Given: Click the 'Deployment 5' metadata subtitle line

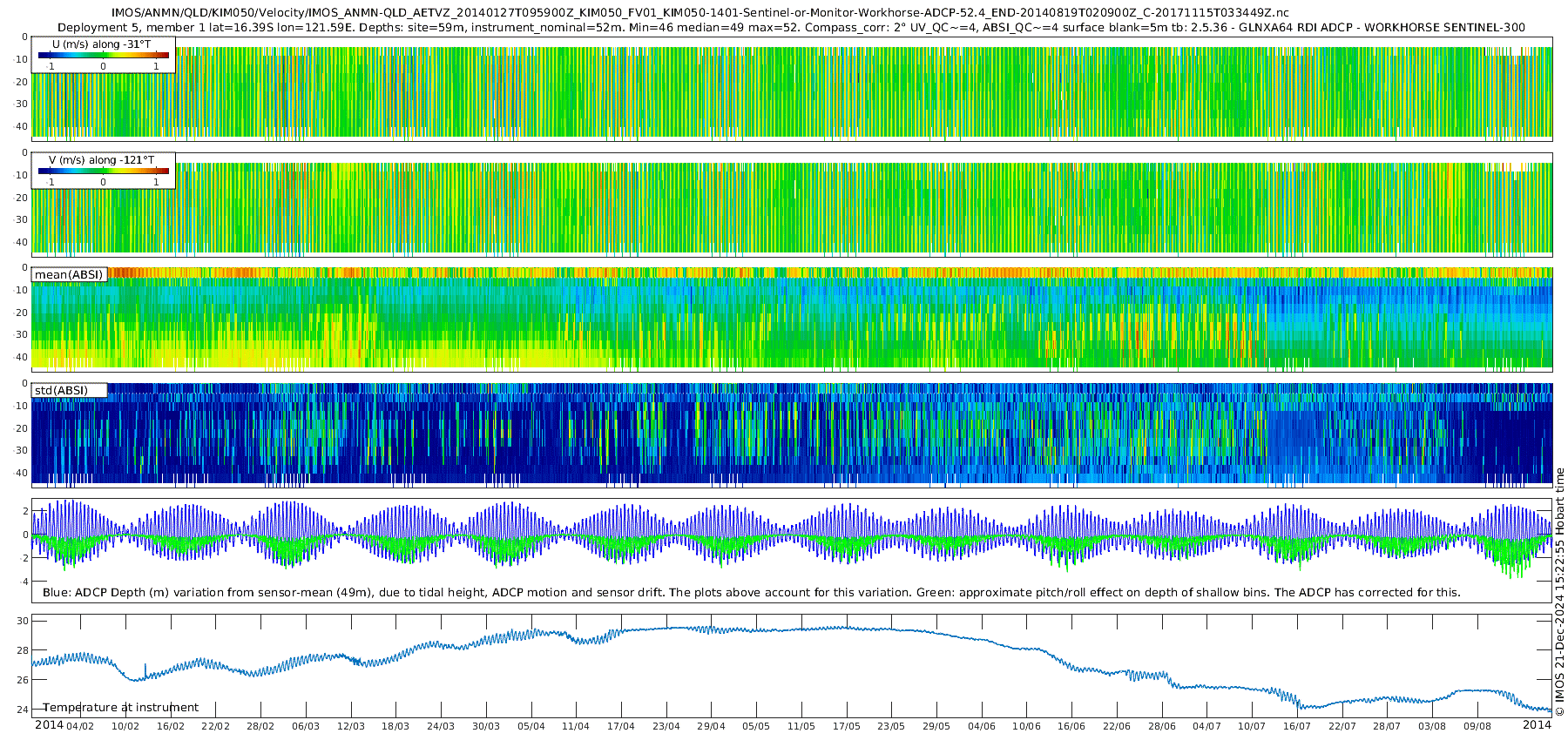Looking at the screenshot, I should pos(791,27).
